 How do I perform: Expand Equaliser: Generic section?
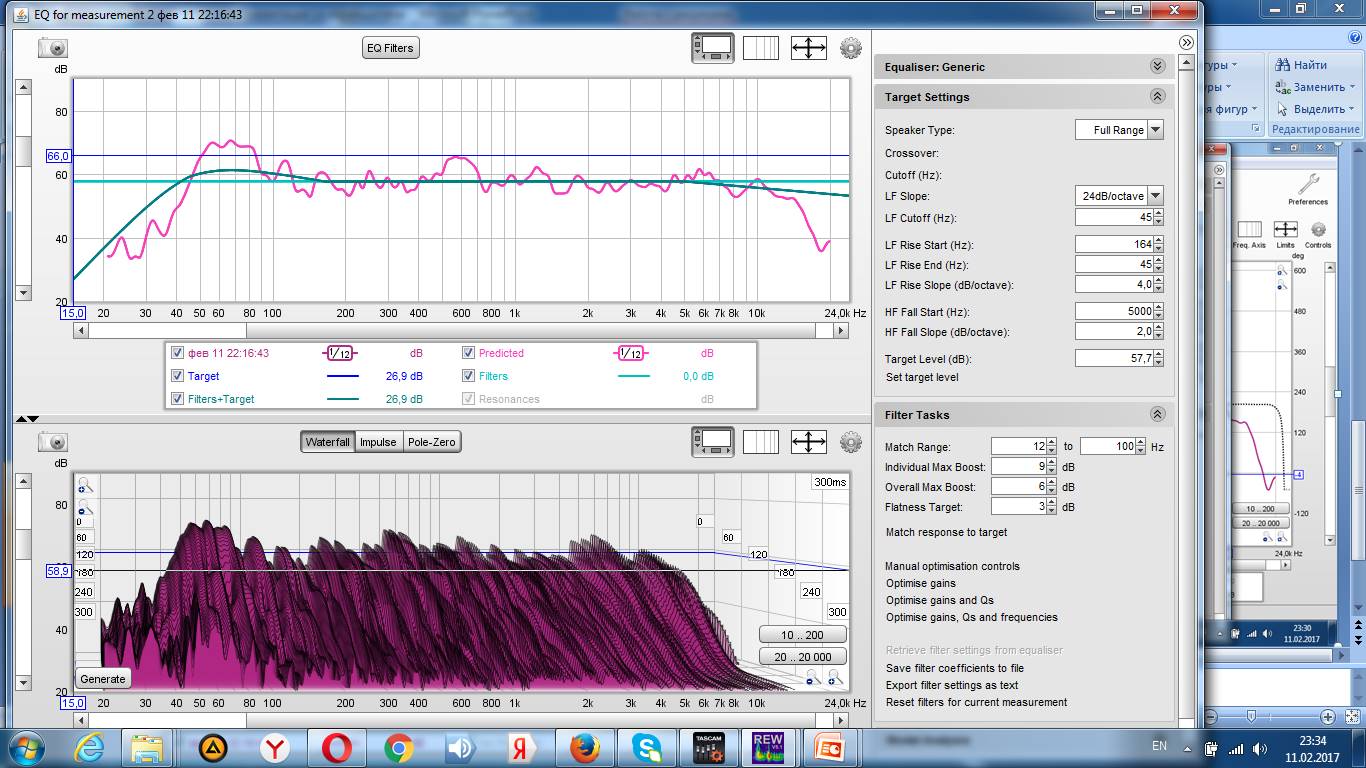point(1157,66)
